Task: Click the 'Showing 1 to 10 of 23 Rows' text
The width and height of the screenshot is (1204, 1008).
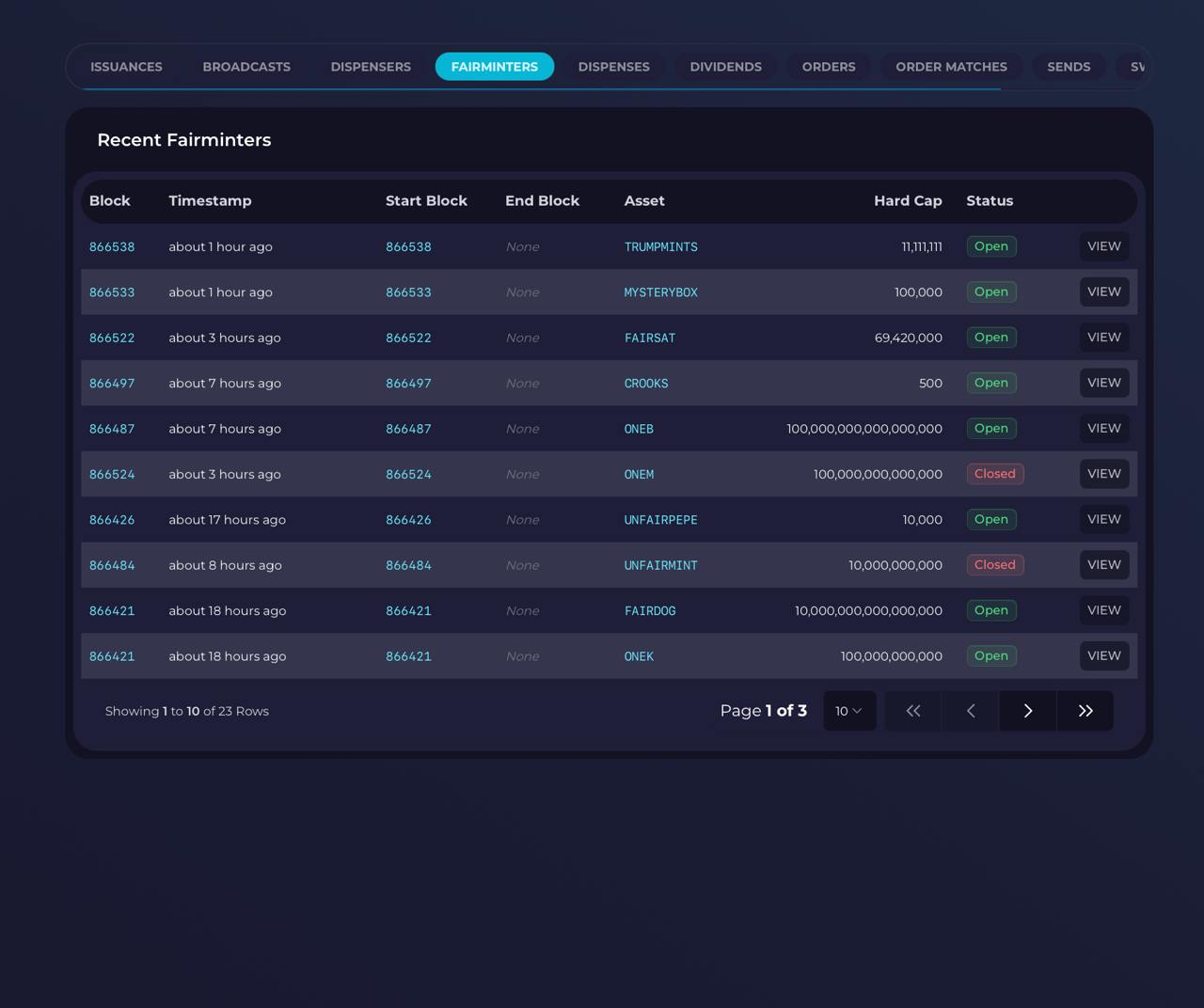Action: [x=187, y=711]
